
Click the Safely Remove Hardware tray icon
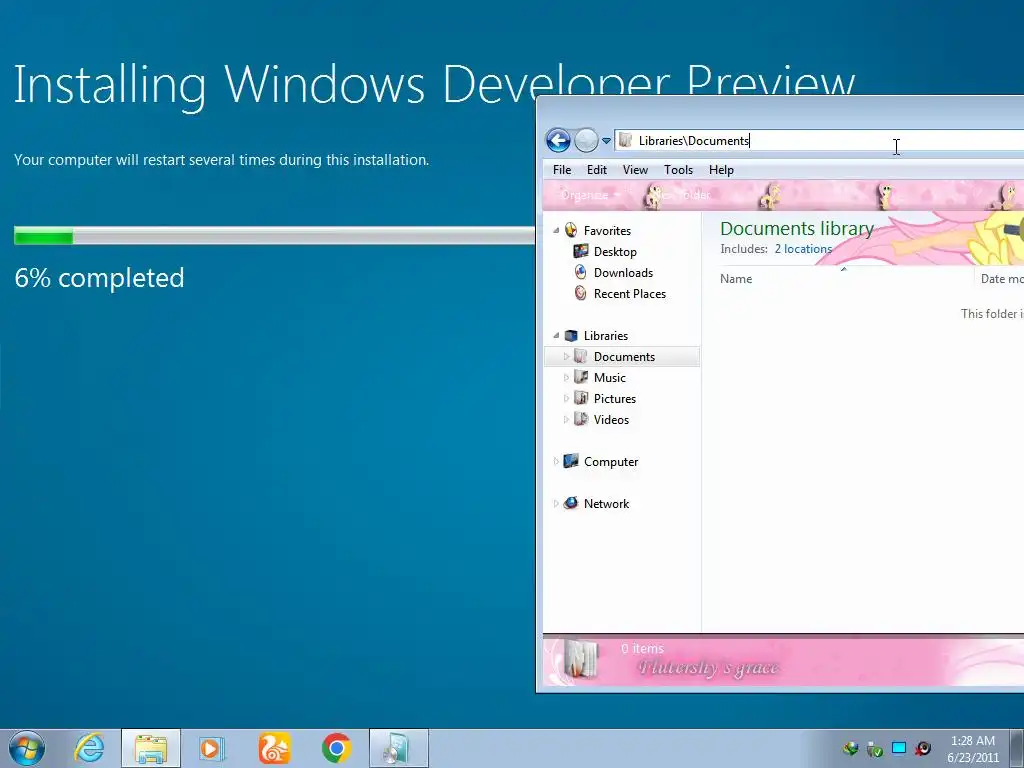click(874, 748)
